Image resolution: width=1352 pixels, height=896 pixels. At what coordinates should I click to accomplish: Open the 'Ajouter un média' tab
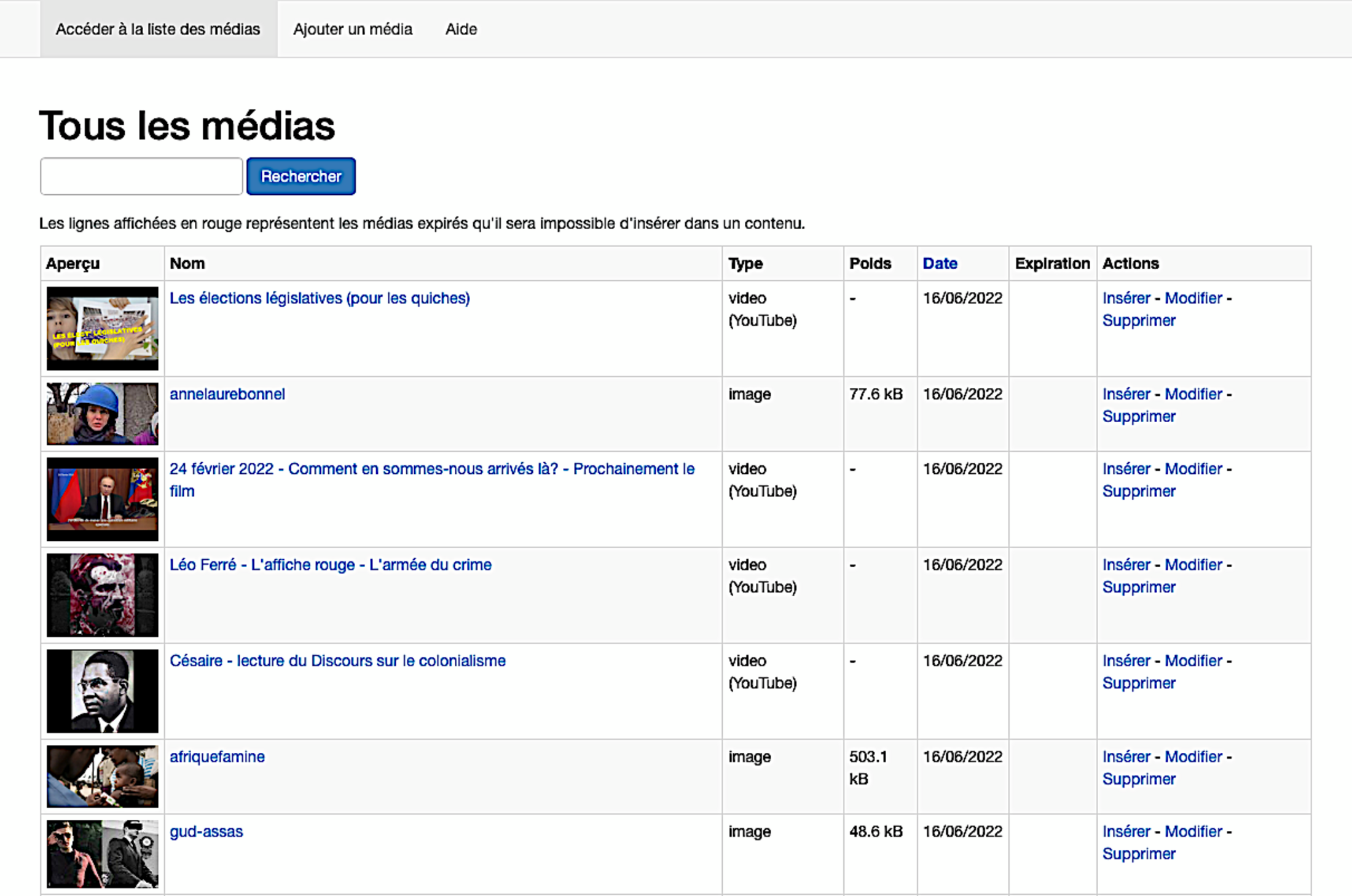click(x=352, y=29)
